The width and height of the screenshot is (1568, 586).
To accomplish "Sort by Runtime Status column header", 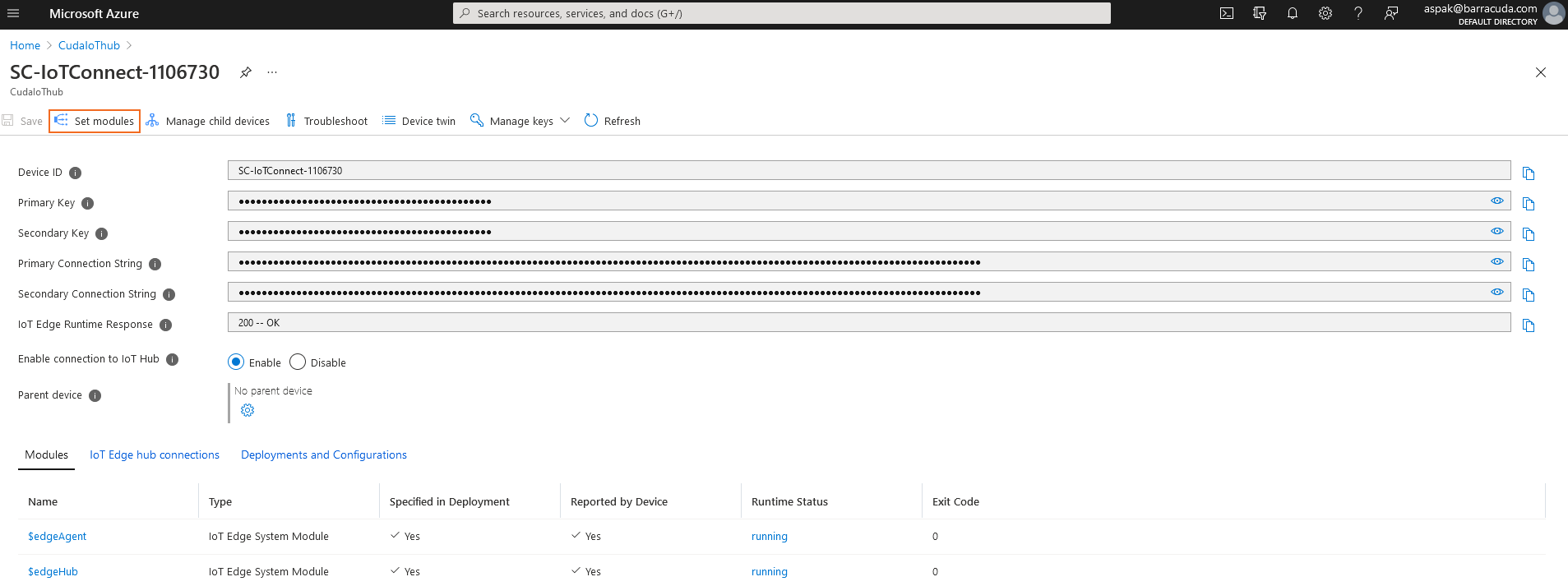I will tap(789, 501).
